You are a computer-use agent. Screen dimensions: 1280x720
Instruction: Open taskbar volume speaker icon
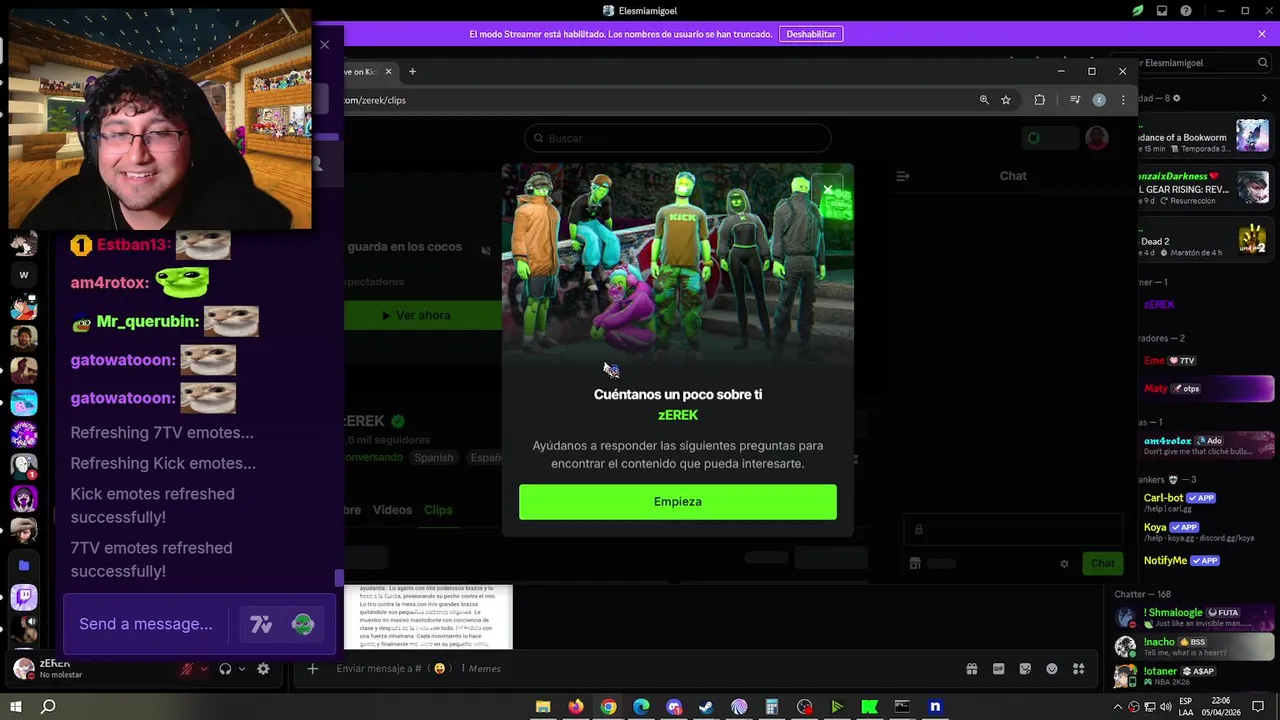(1164, 707)
